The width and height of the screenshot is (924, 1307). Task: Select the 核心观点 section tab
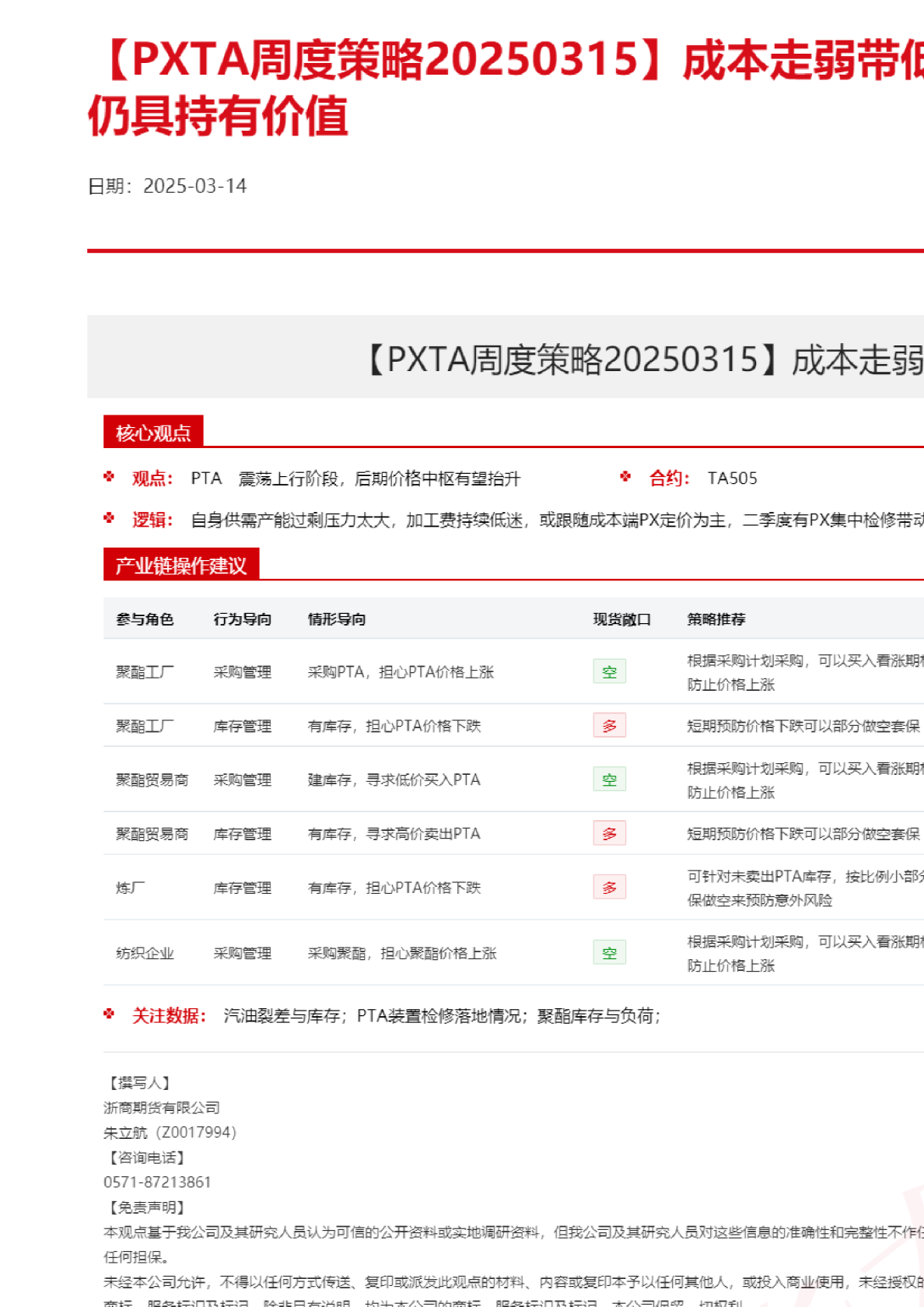point(153,433)
